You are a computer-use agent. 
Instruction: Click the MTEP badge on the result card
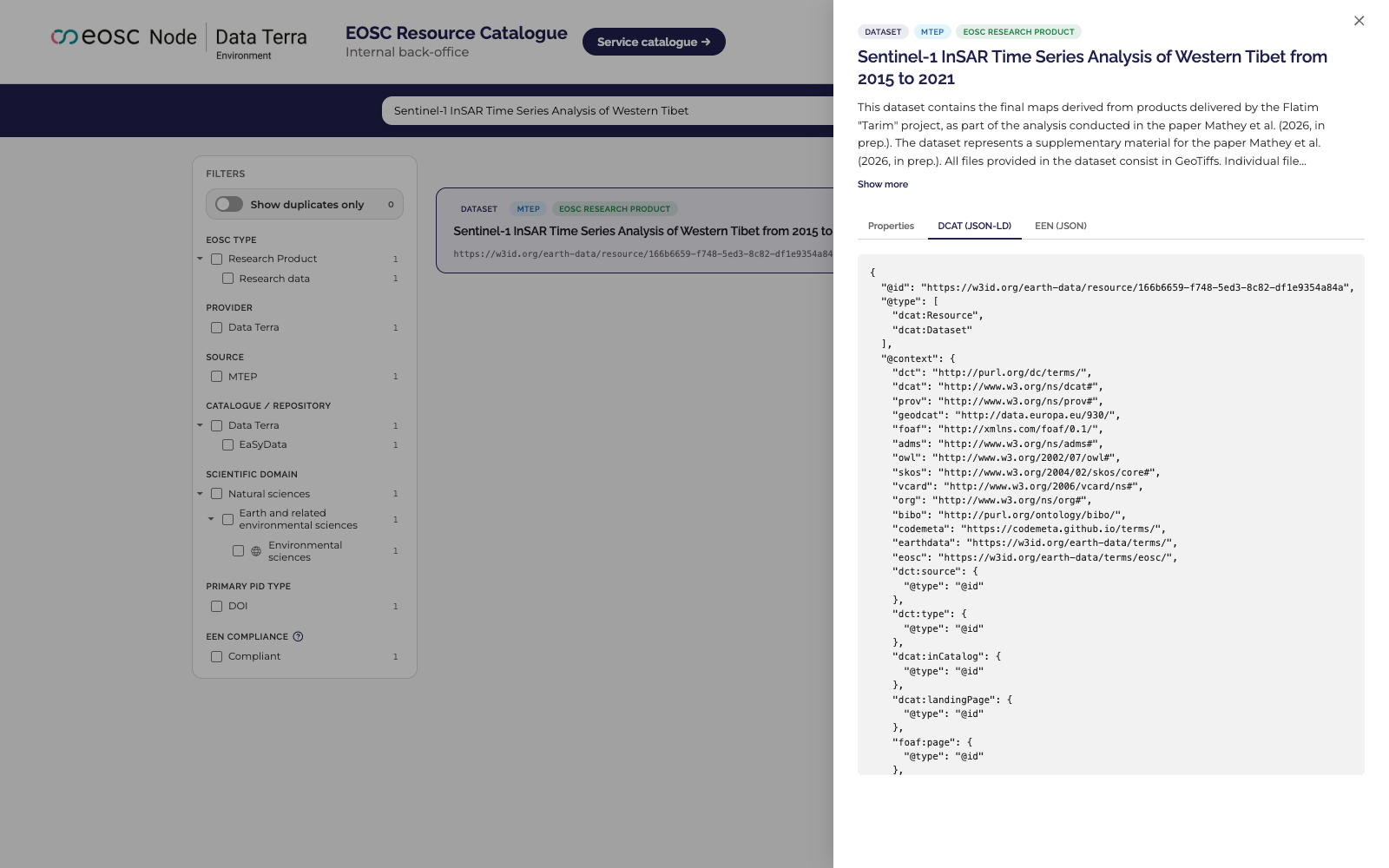[528, 209]
